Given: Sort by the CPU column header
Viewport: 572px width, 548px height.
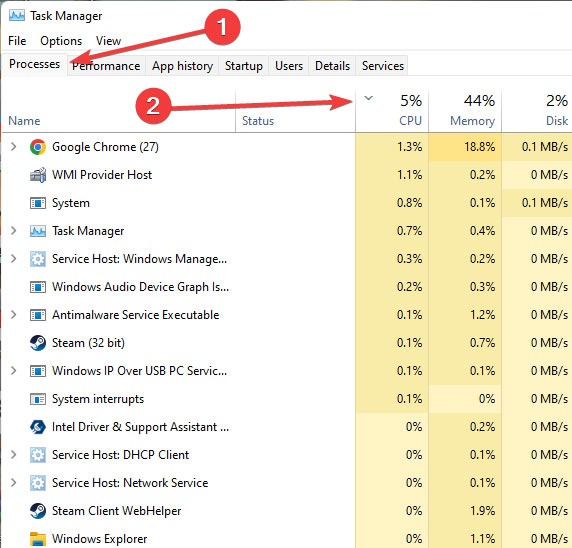Looking at the screenshot, I should (x=392, y=111).
